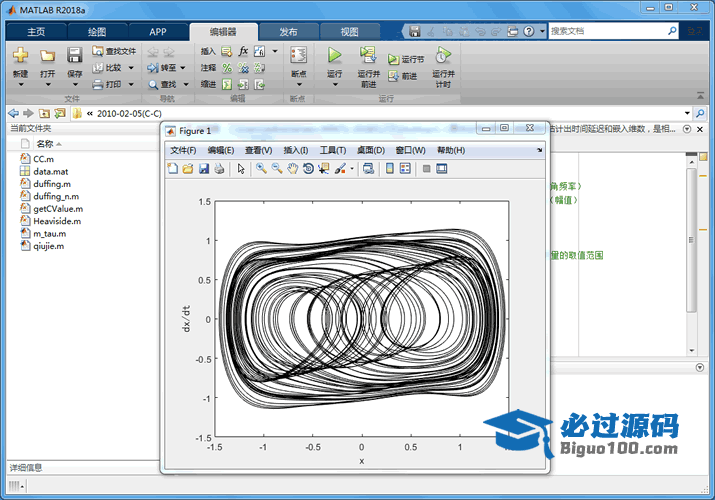Select qiujie.m in file list

click(48, 246)
